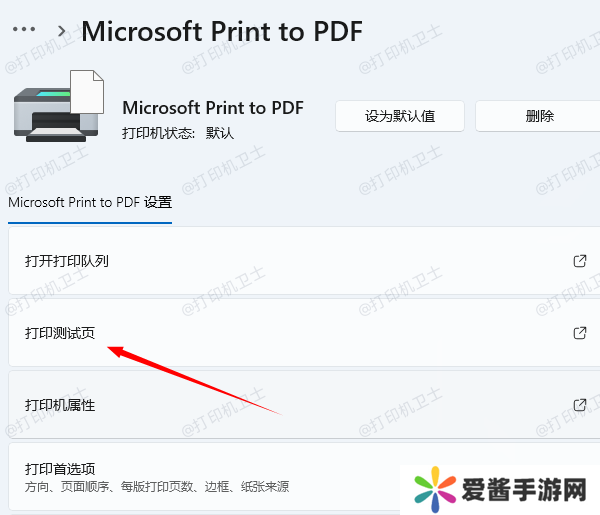The height and width of the screenshot is (515, 600).
Task: Open the 打印测试页 option
Action: tap(304, 332)
